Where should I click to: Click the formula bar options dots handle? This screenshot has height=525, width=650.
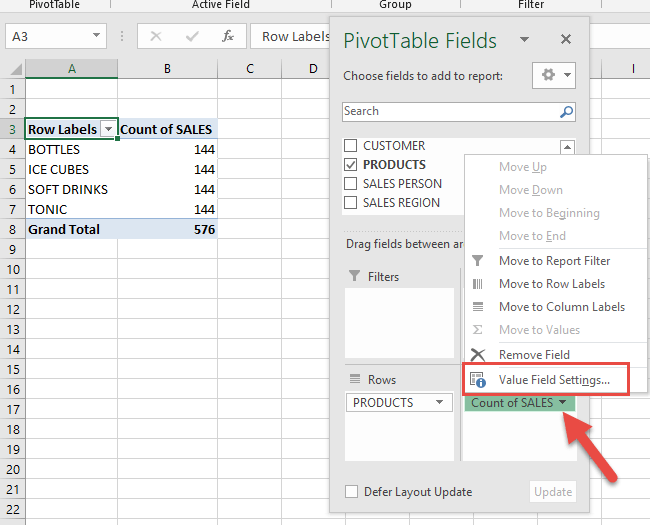click(x=121, y=36)
